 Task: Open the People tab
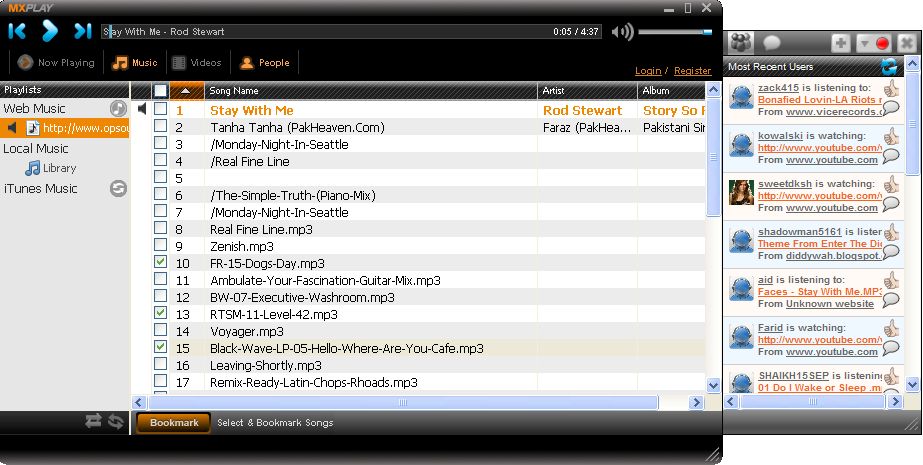[x=265, y=62]
